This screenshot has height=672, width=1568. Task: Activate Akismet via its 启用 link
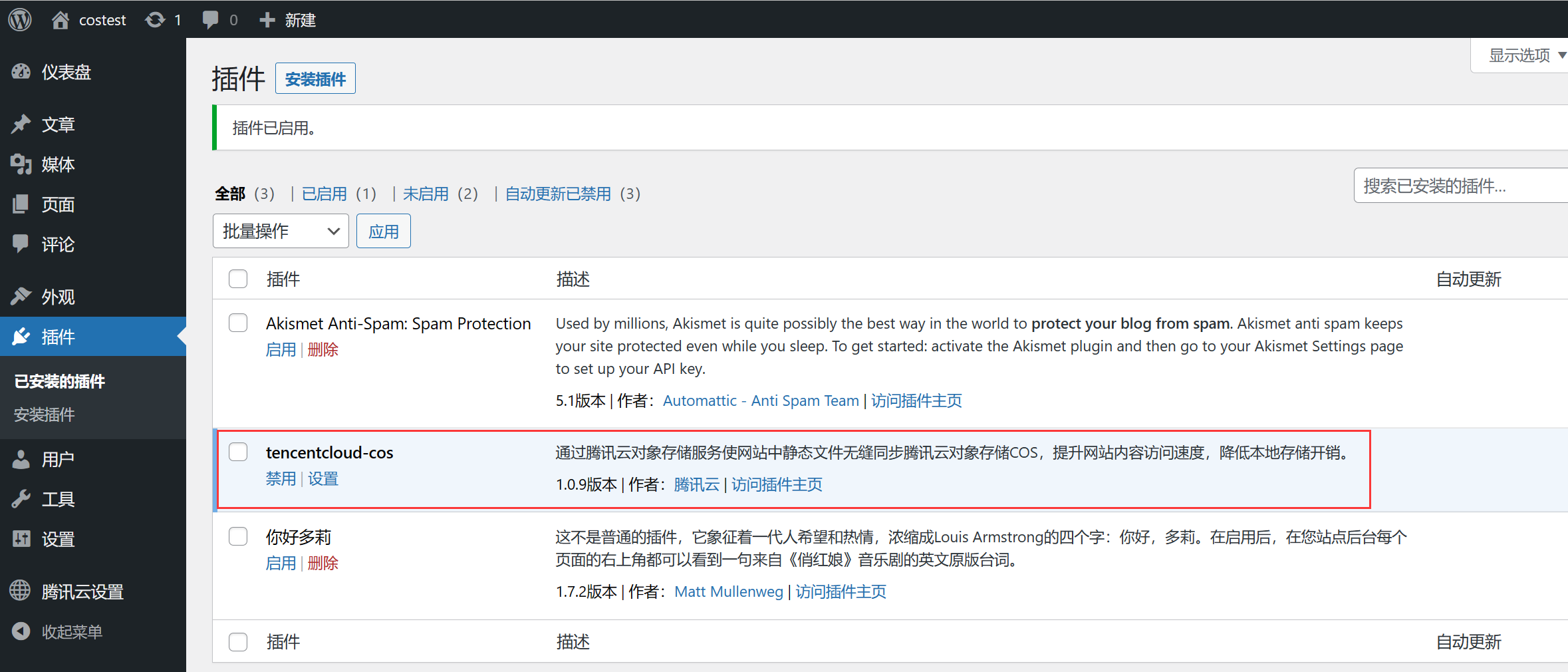point(281,349)
